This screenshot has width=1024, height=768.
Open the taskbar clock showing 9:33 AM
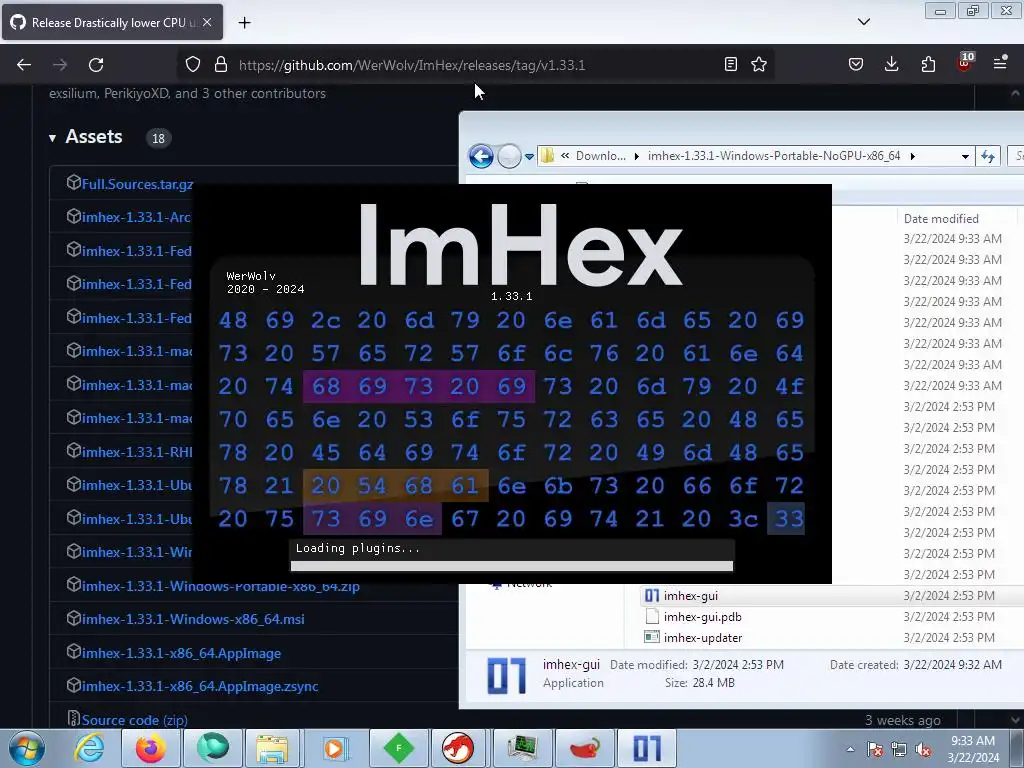click(x=973, y=749)
